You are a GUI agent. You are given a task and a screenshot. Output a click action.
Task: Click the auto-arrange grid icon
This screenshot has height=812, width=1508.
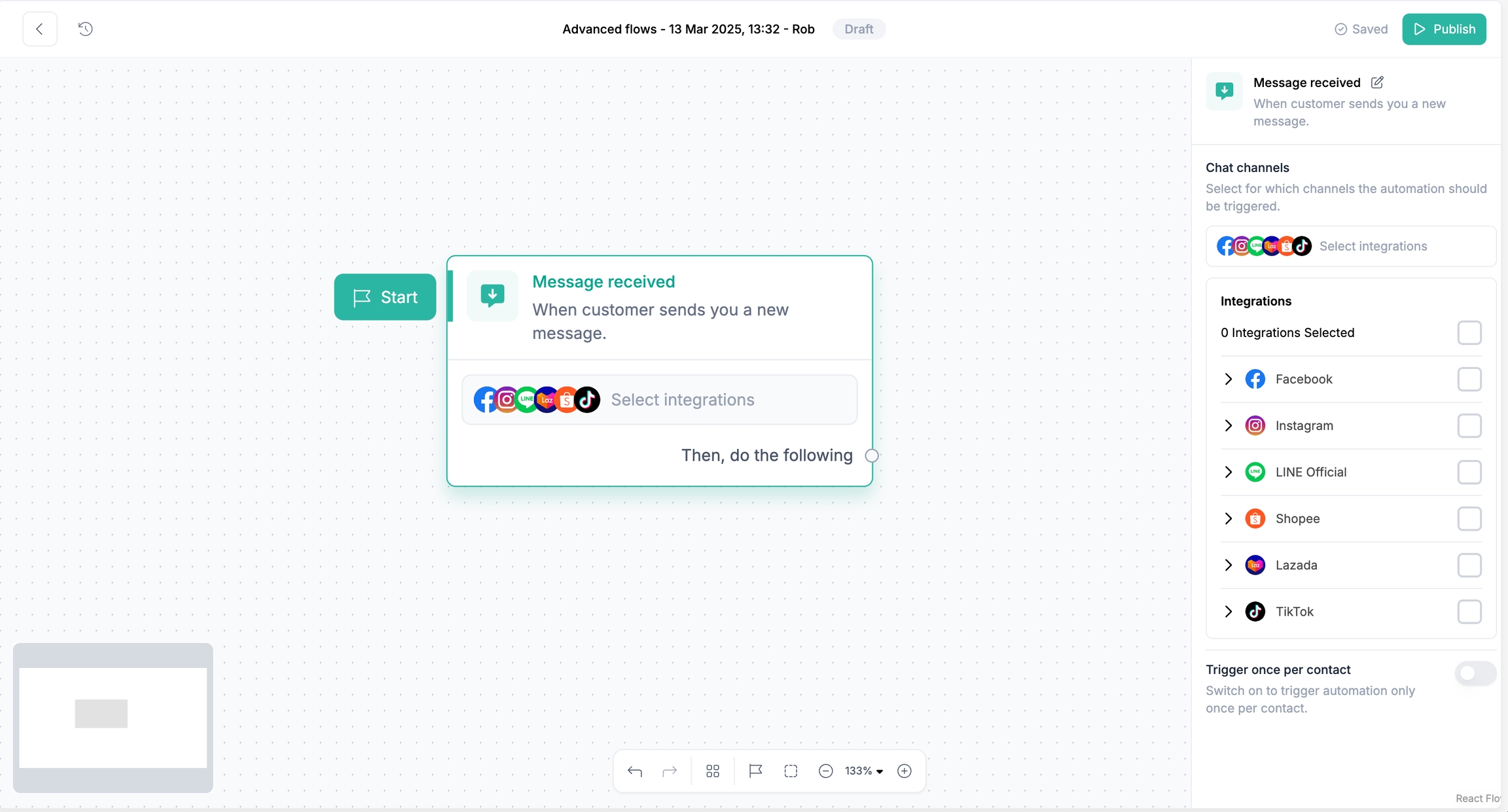click(713, 771)
